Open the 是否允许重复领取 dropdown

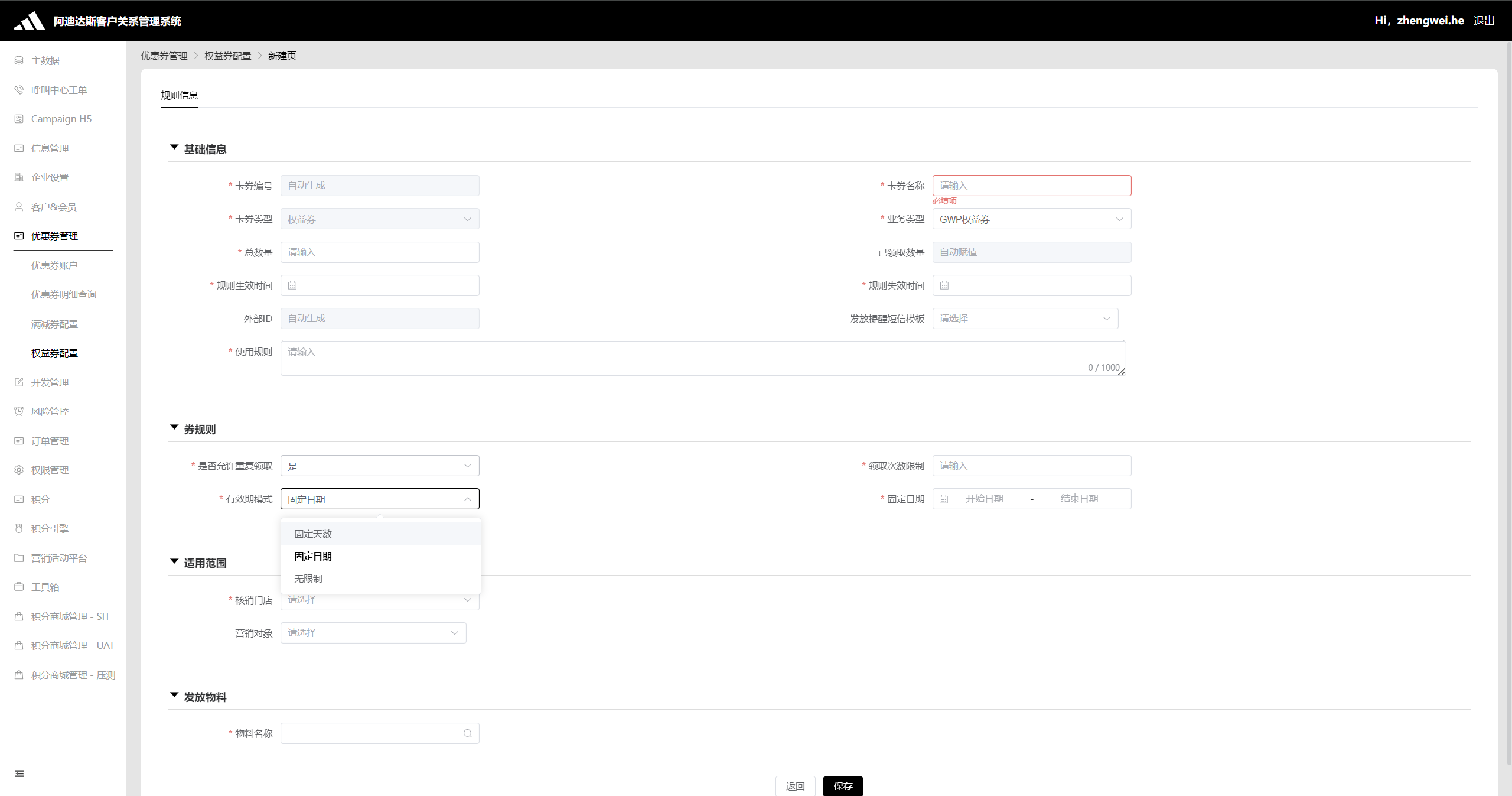tap(380, 466)
